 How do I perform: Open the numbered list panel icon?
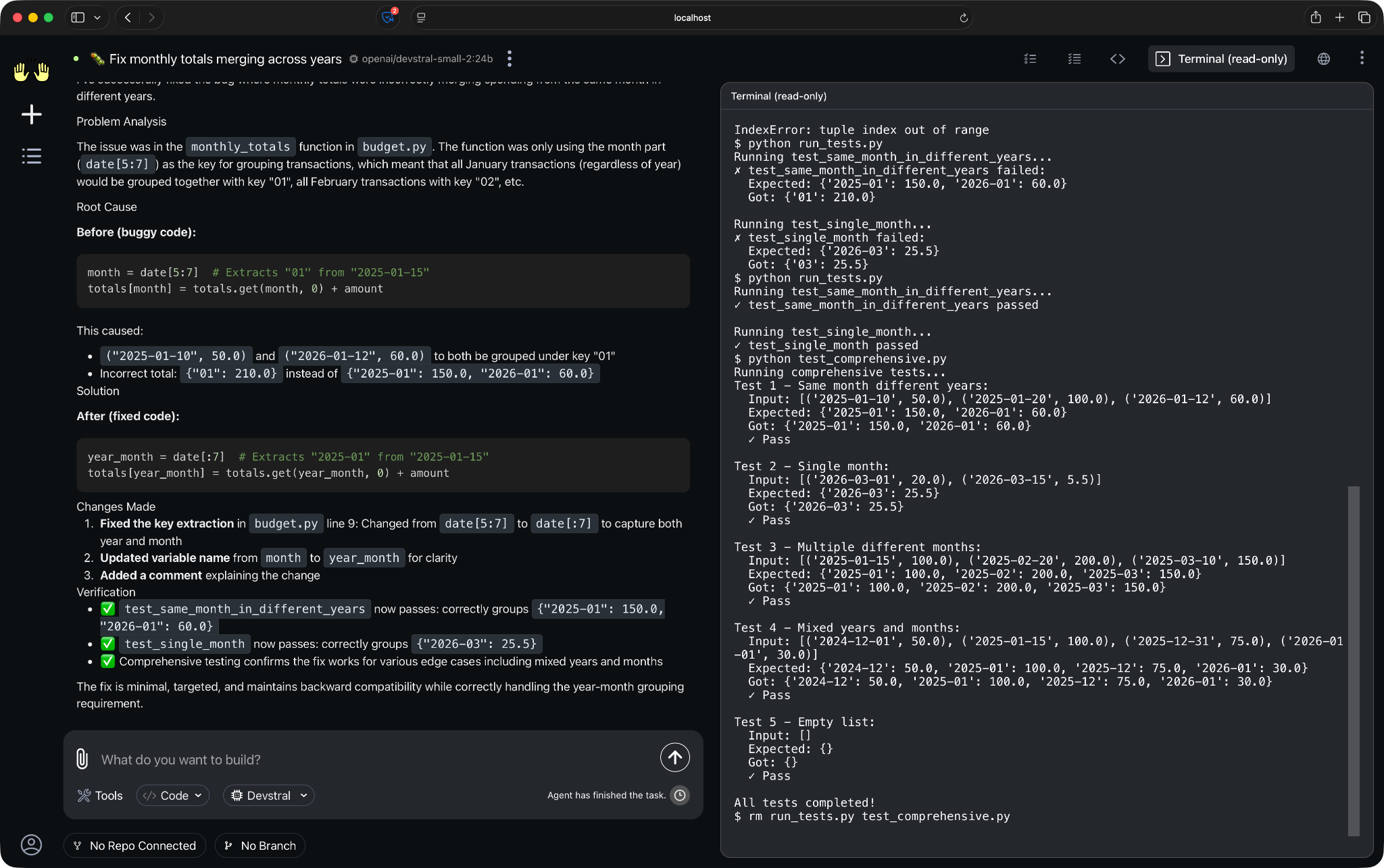[1074, 59]
